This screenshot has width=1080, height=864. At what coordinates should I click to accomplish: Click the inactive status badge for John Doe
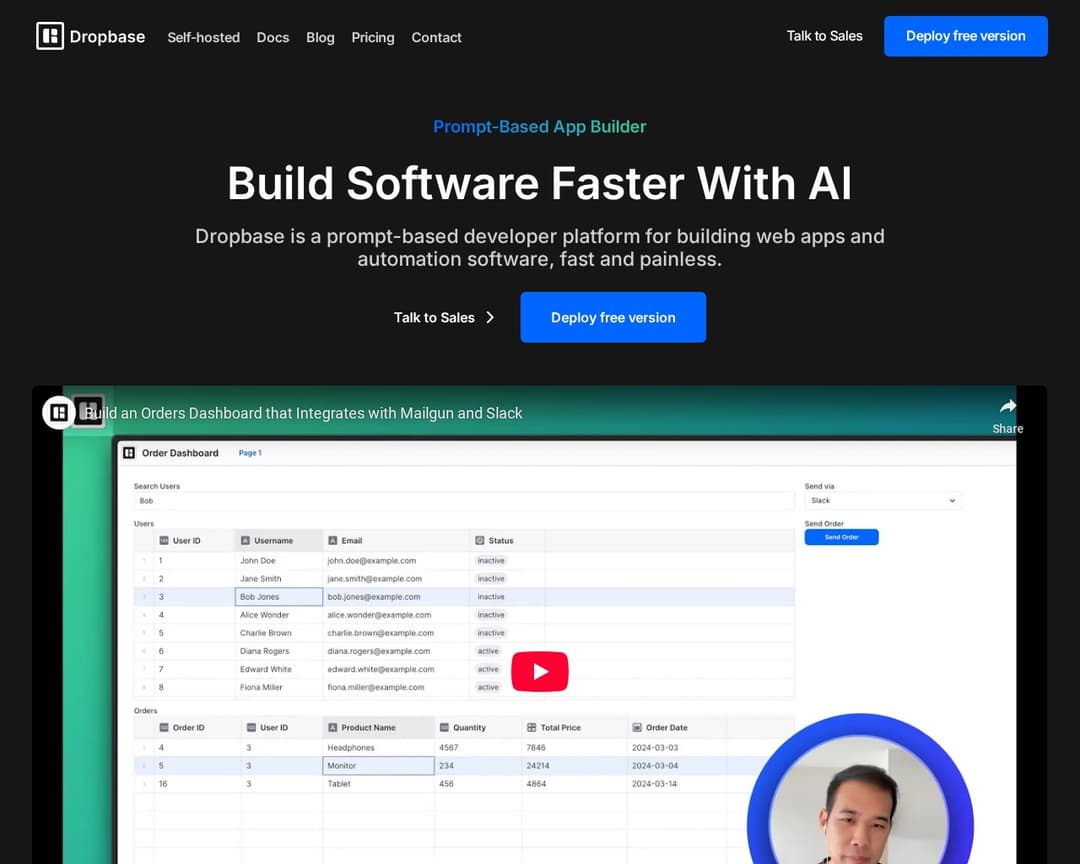tap(491, 561)
